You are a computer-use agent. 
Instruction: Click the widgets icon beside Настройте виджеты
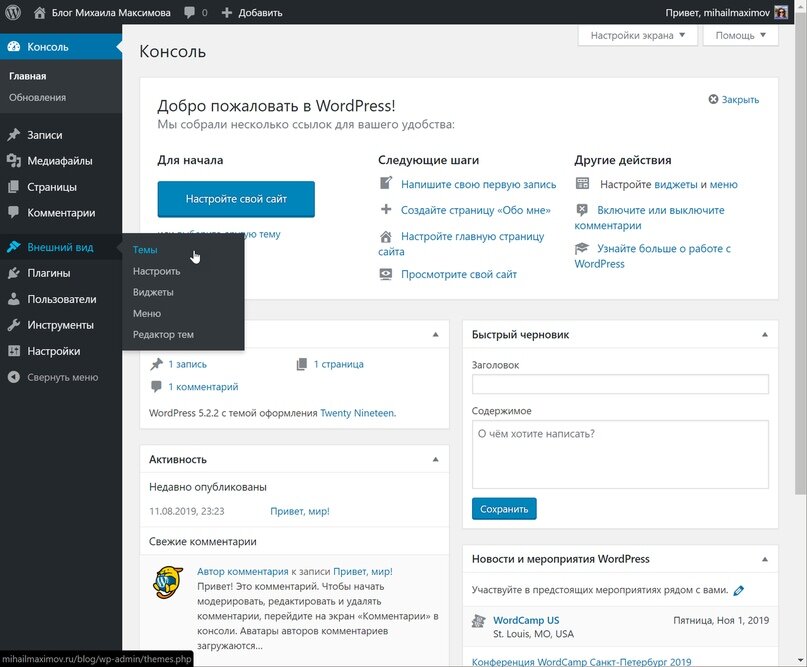[582, 183]
